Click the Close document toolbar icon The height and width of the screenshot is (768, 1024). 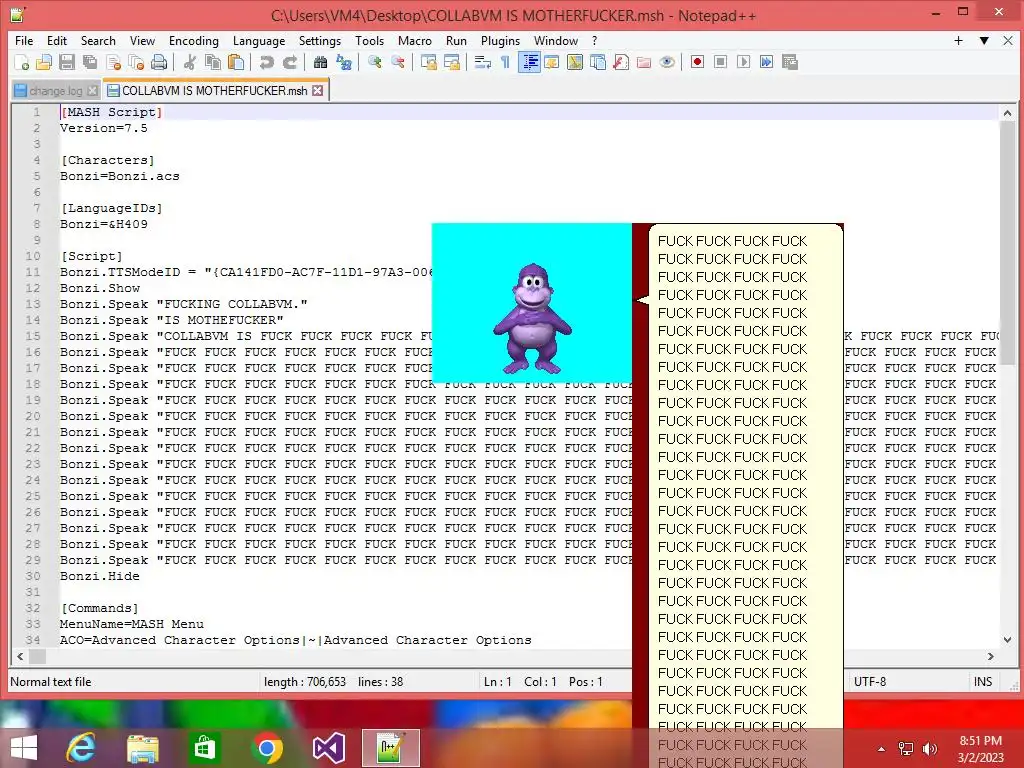pyautogui.click(x=113, y=62)
